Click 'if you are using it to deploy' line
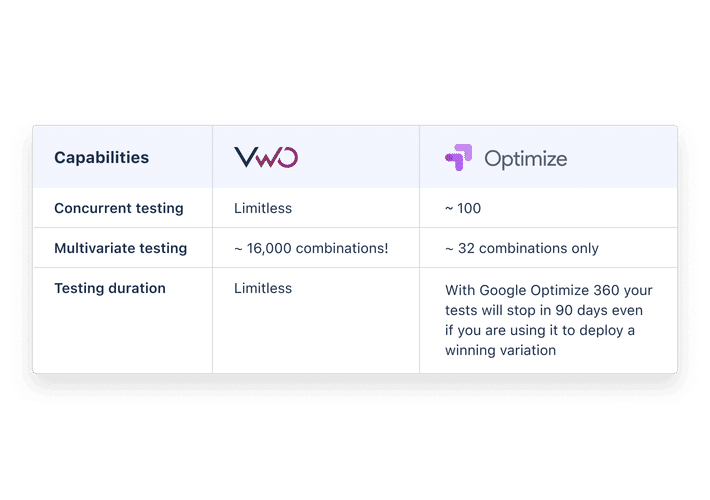 tap(539, 330)
